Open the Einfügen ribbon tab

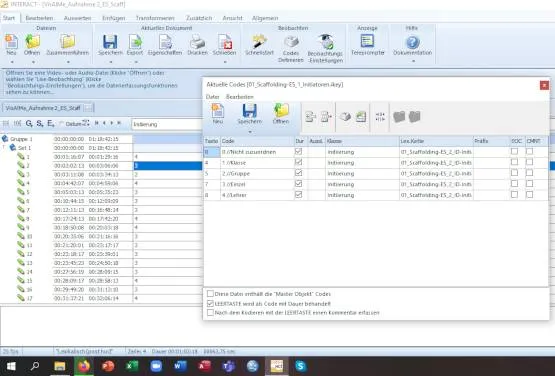point(114,18)
